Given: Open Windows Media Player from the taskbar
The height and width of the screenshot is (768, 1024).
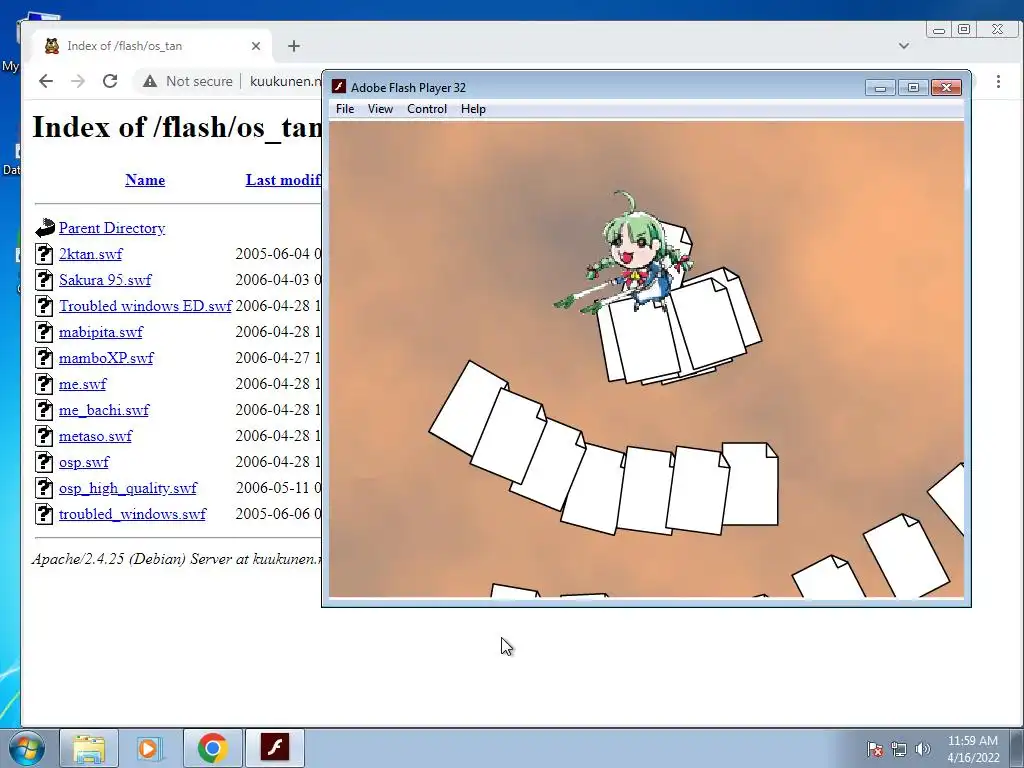Looking at the screenshot, I should [149, 748].
